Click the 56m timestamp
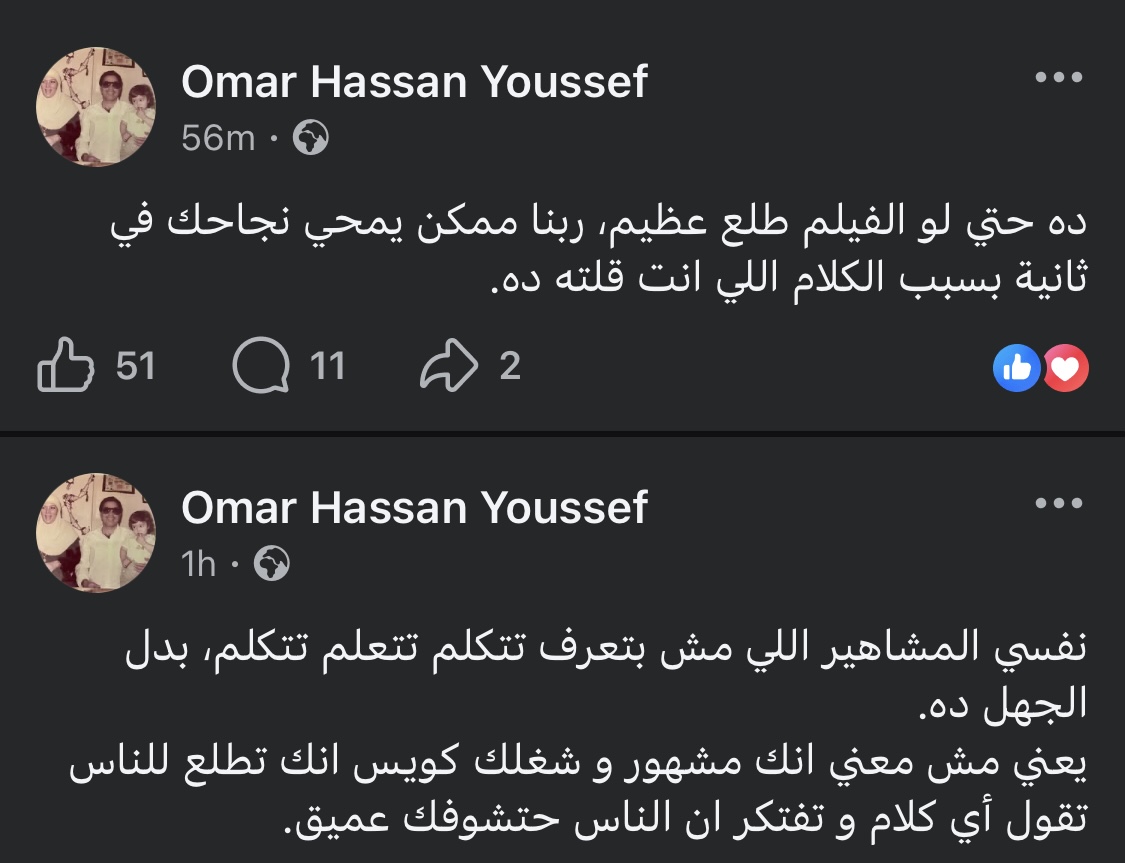Viewport: 1125px width, 863px height. click(x=218, y=138)
